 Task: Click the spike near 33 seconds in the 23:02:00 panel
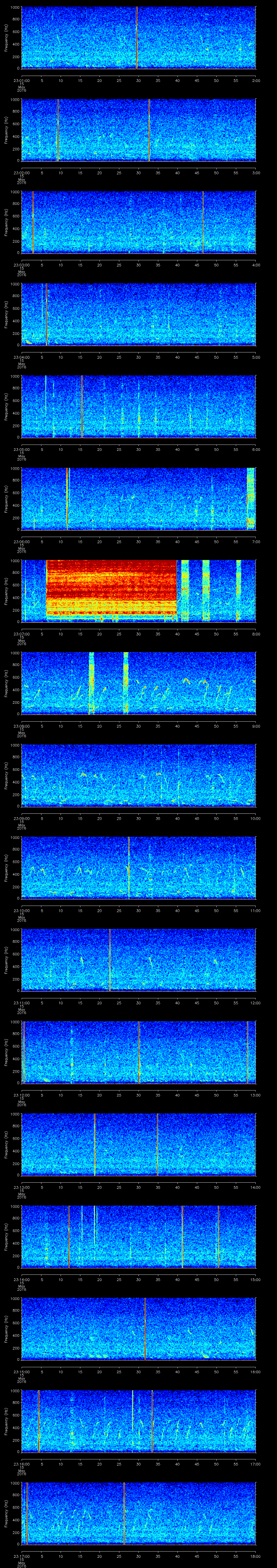point(149,130)
